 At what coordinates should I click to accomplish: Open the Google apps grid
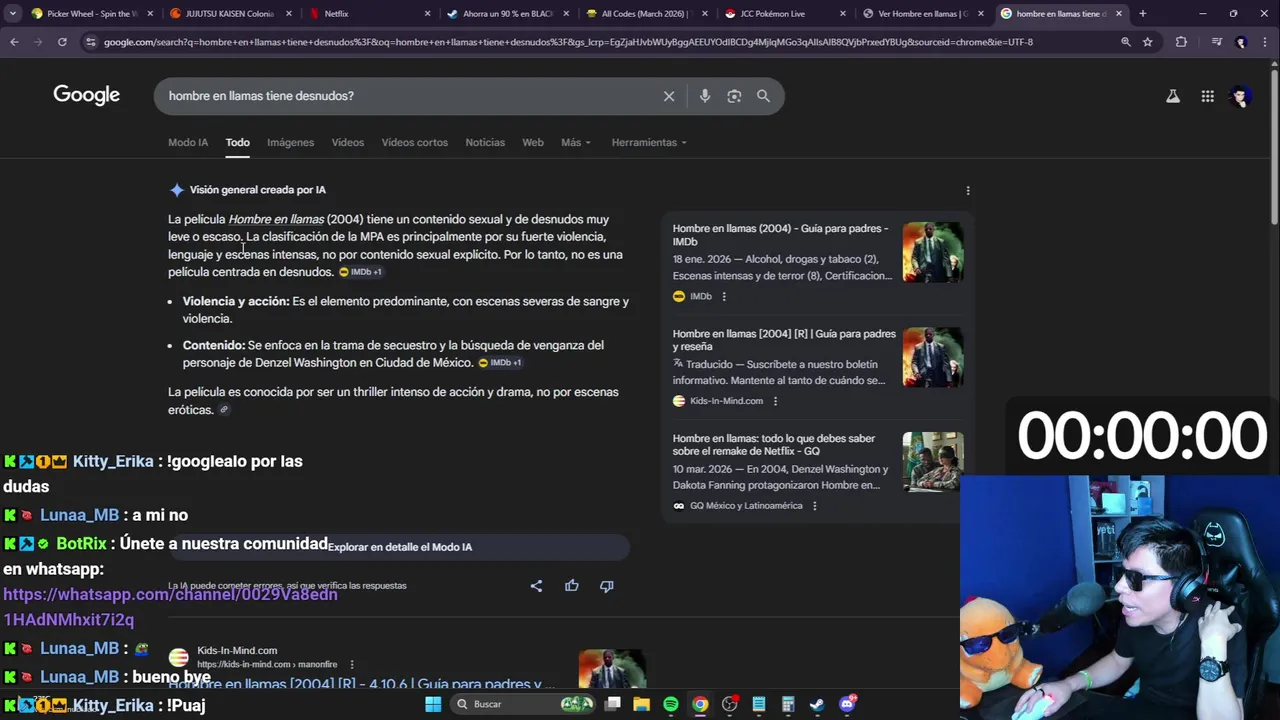coord(1208,96)
